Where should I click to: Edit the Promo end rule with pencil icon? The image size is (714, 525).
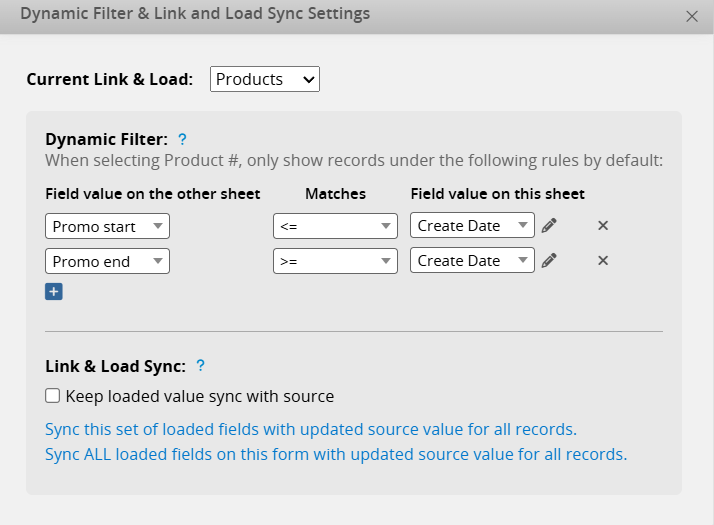coord(549,261)
